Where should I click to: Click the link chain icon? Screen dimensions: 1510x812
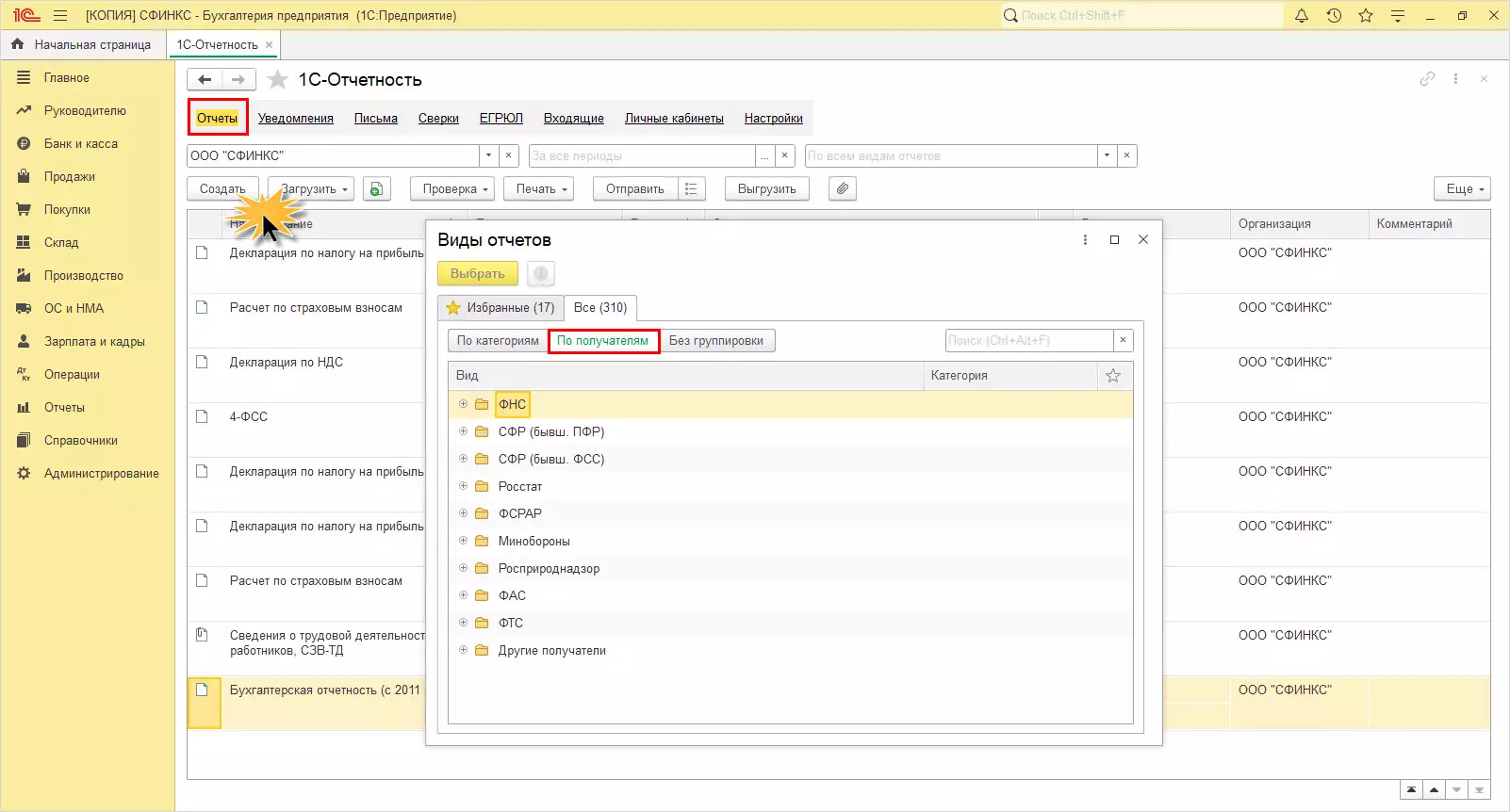(1427, 79)
